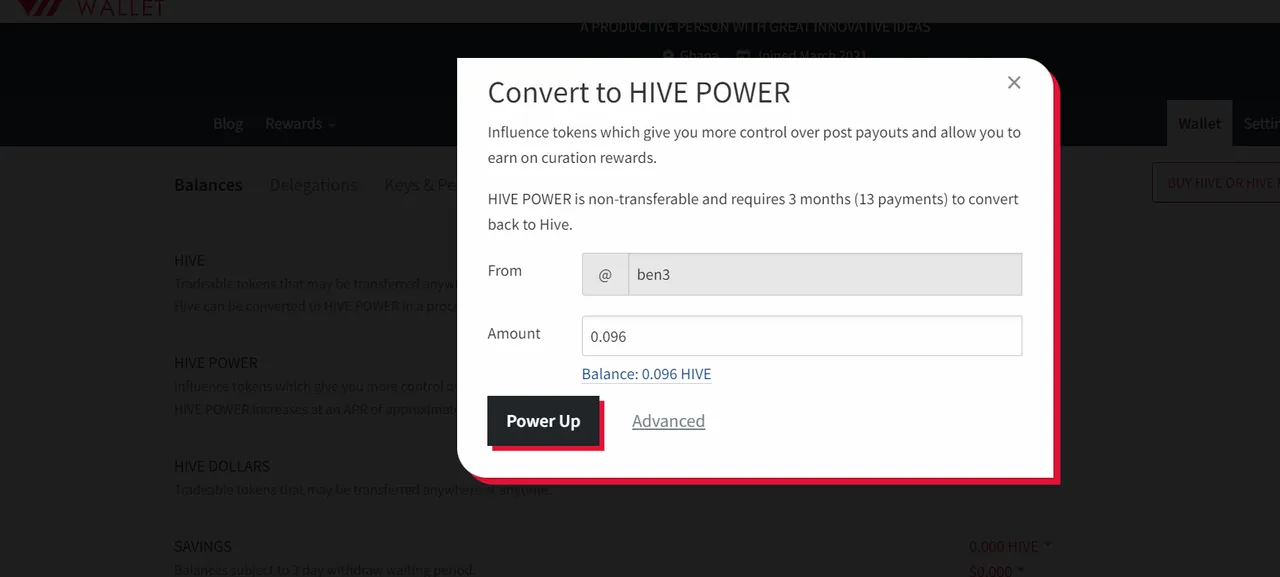Viewport: 1280px width, 577px height.
Task: Open the Blog tab behind dialog
Action: [228, 124]
